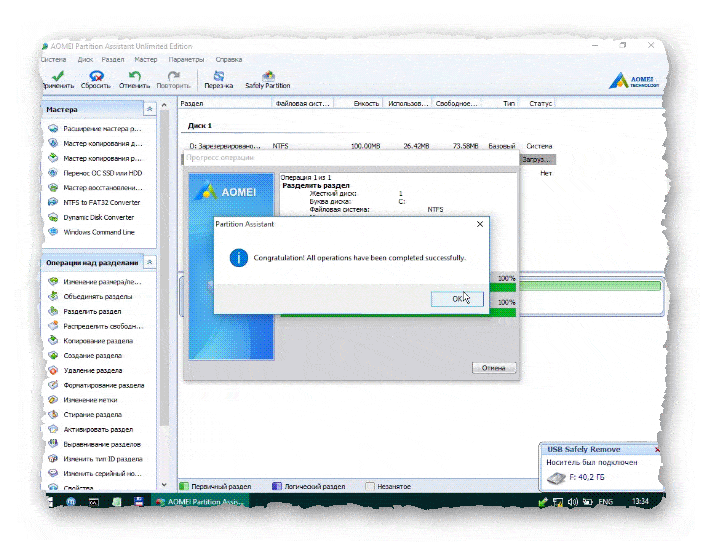Open Windows Command Line item
This screenshot has width=704, height=544.
click(x=92, y=232)
